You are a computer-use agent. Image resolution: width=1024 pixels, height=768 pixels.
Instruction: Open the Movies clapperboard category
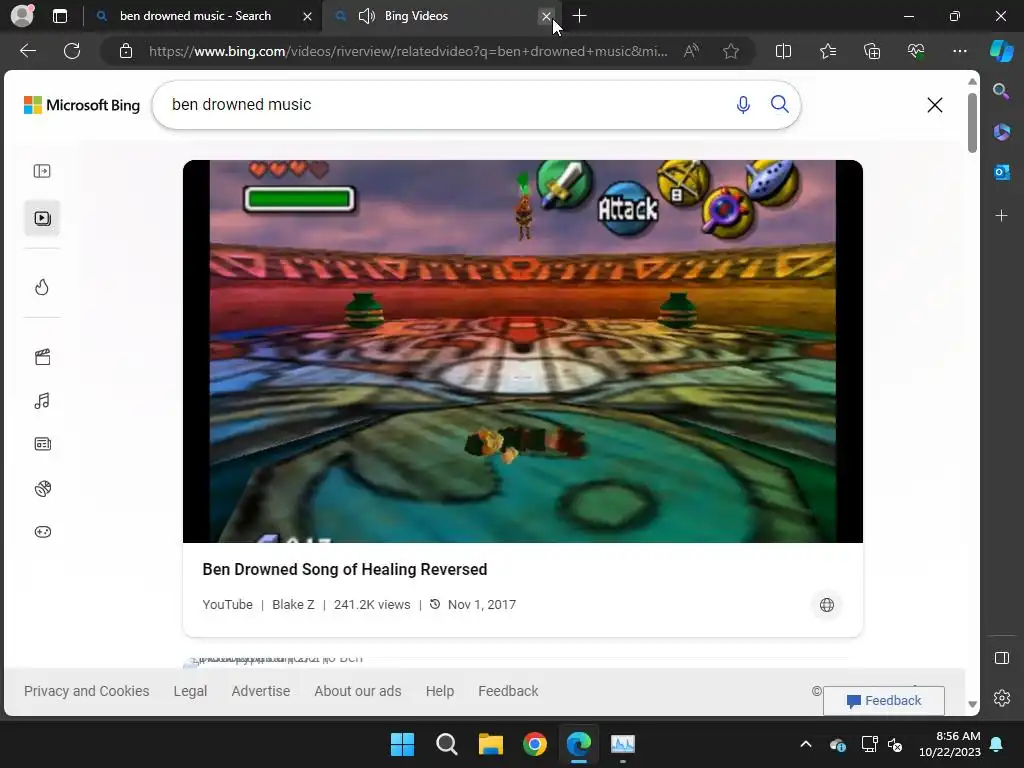tap(42, 357)
